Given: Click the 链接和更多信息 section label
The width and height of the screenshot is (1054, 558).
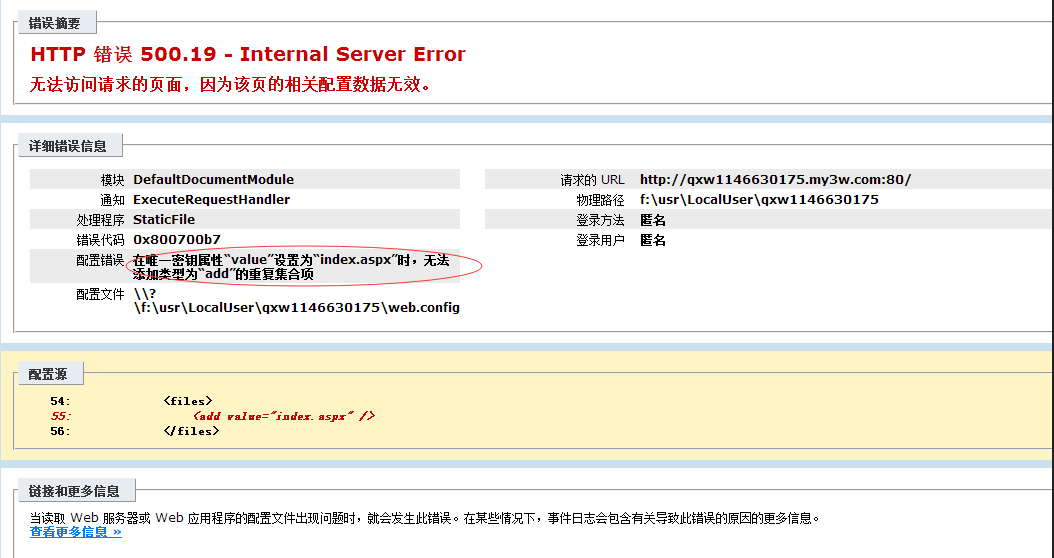Looking at the screenshot, I should (x=75, y=491).
